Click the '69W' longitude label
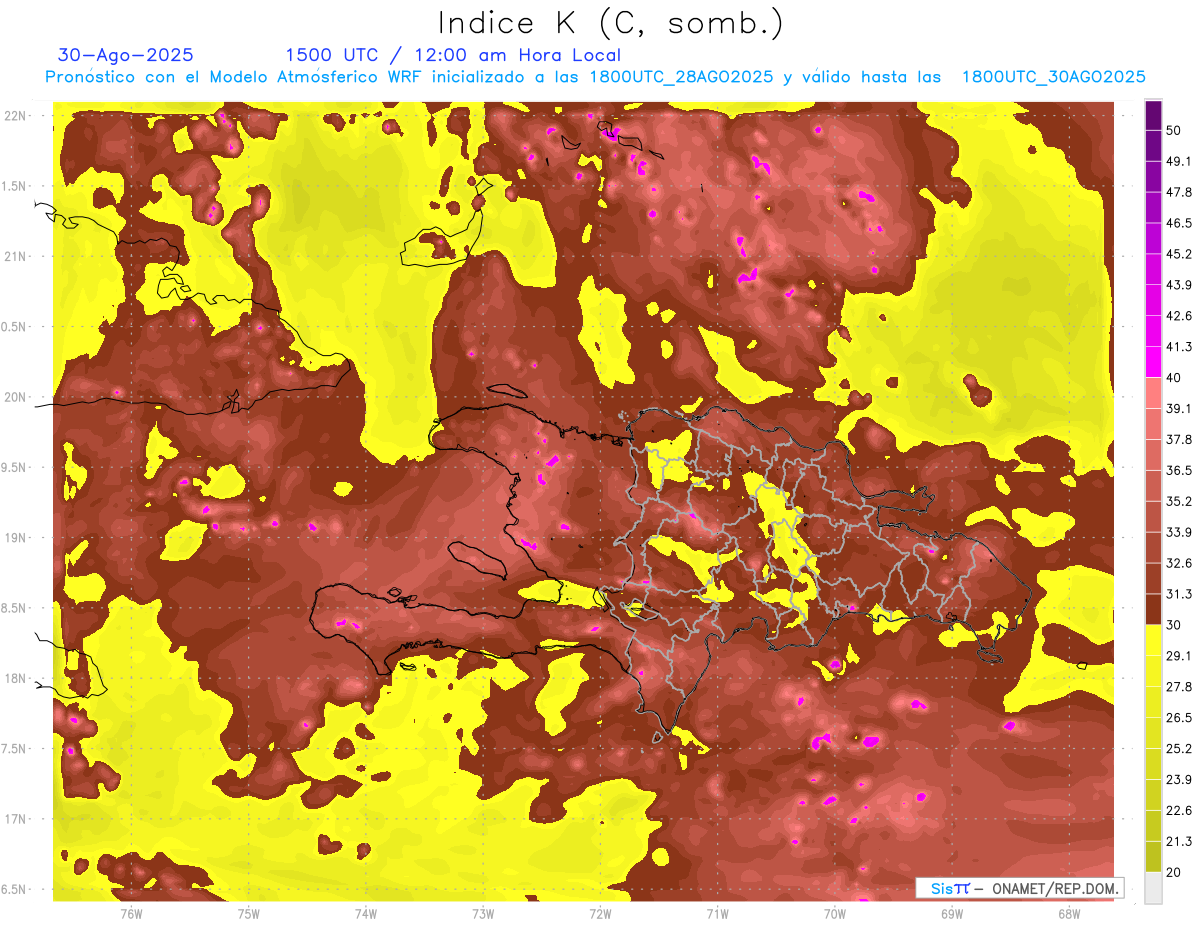Image resolution: width=1200 pixels, height=927 pixels. click(951, 914)
